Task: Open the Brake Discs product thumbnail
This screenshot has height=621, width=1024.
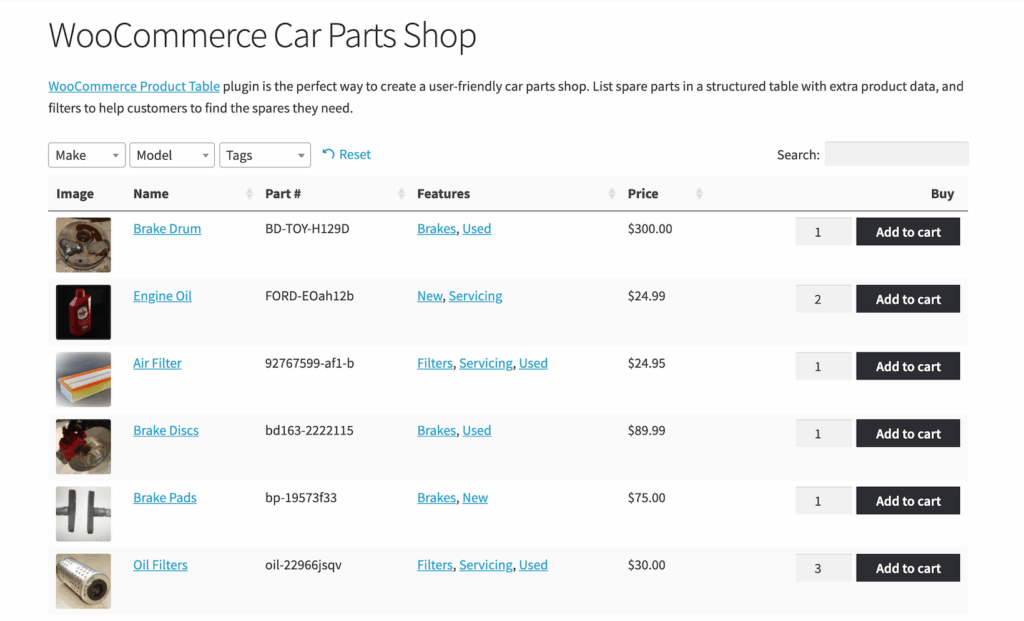Action: tap(84, 447)
